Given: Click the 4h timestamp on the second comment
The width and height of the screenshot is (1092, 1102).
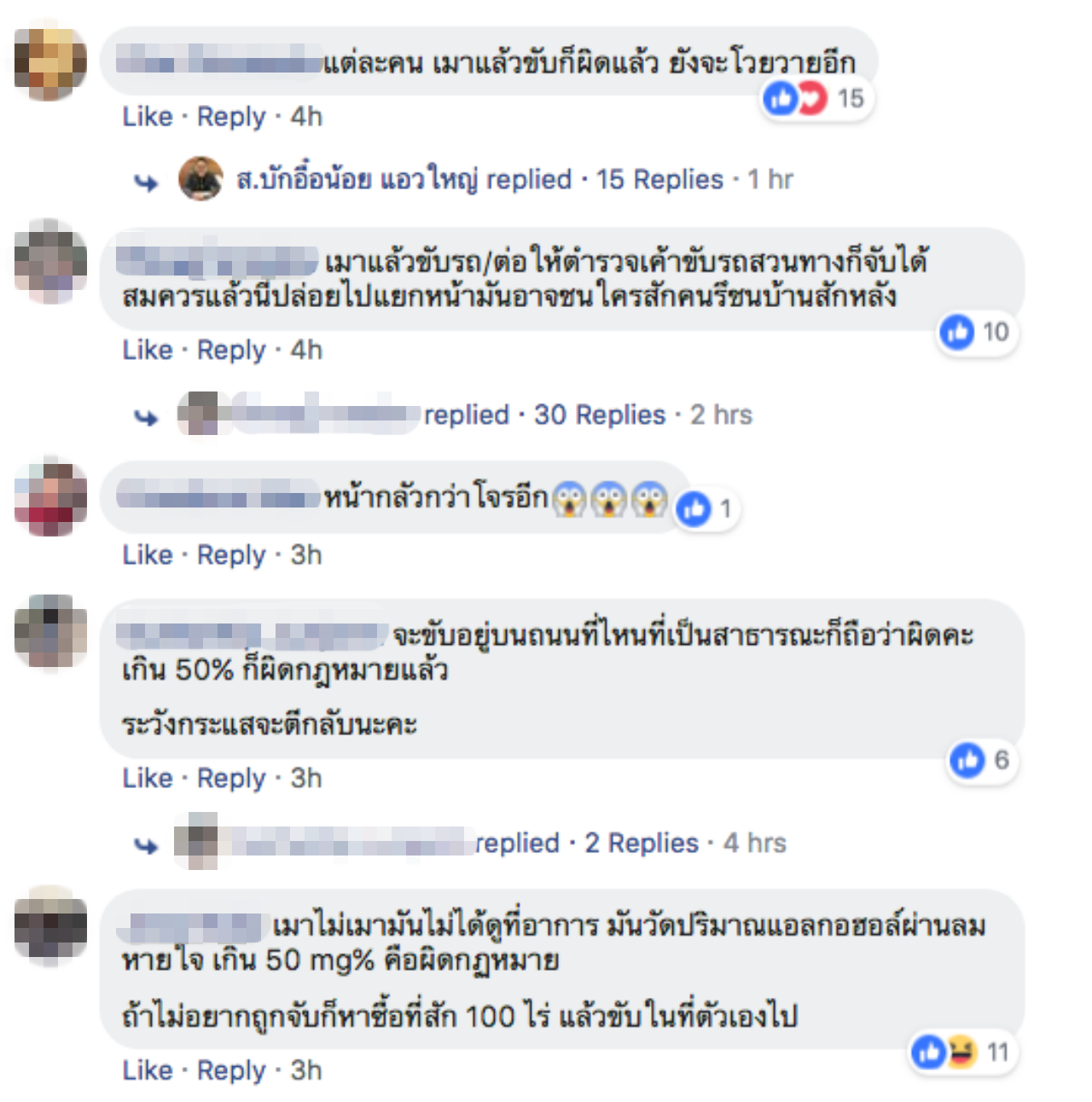Looking at the screenshot, I should pyautogui.click(x=306, y=350).
